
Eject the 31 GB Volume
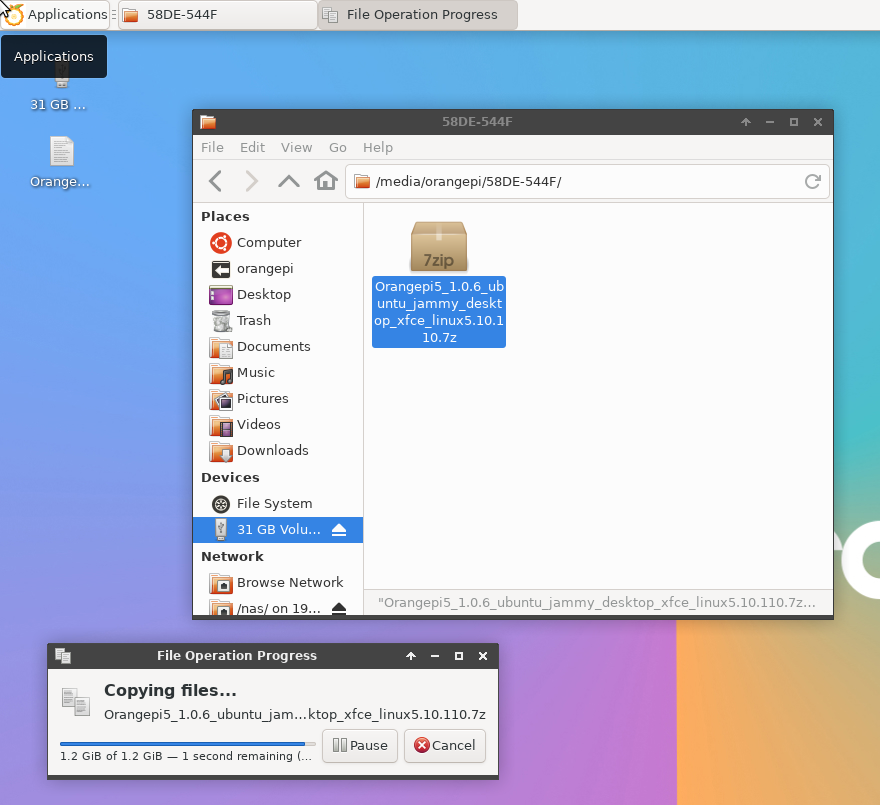(339, 529)
